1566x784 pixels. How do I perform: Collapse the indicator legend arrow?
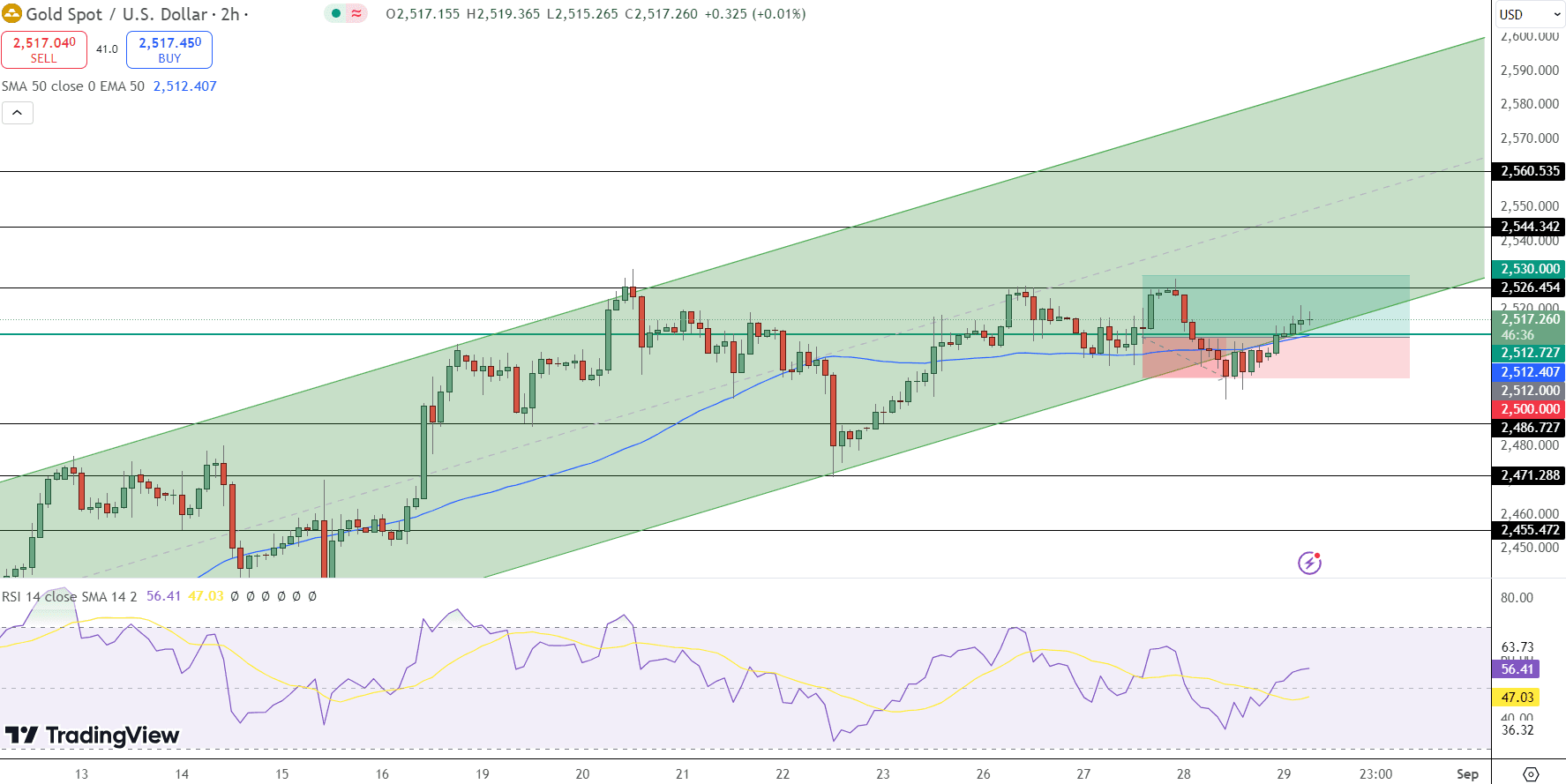point(18,112)
